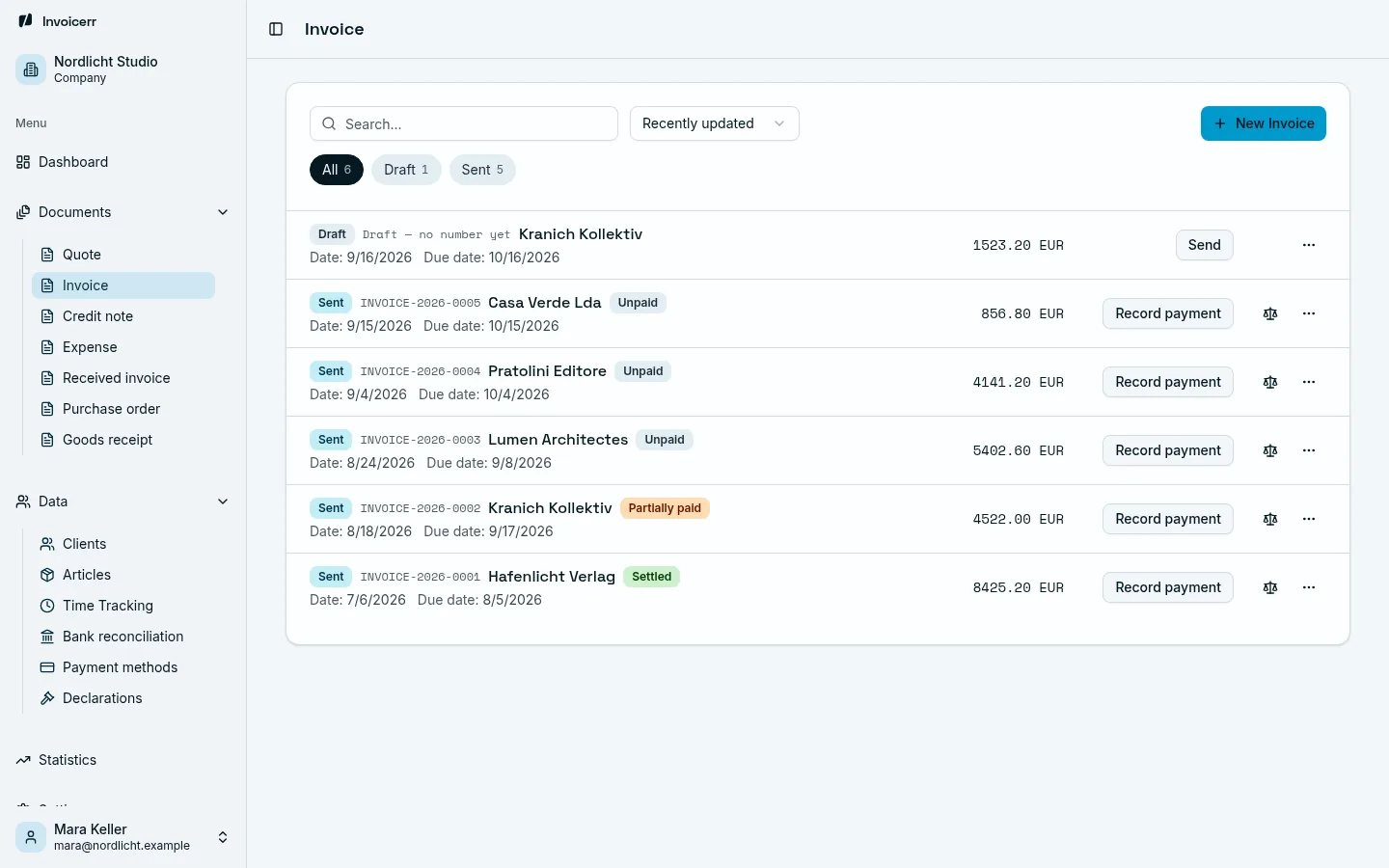
Task: Open scales icon for Pratolini Editore invoice
Action: coord(1270,382)
